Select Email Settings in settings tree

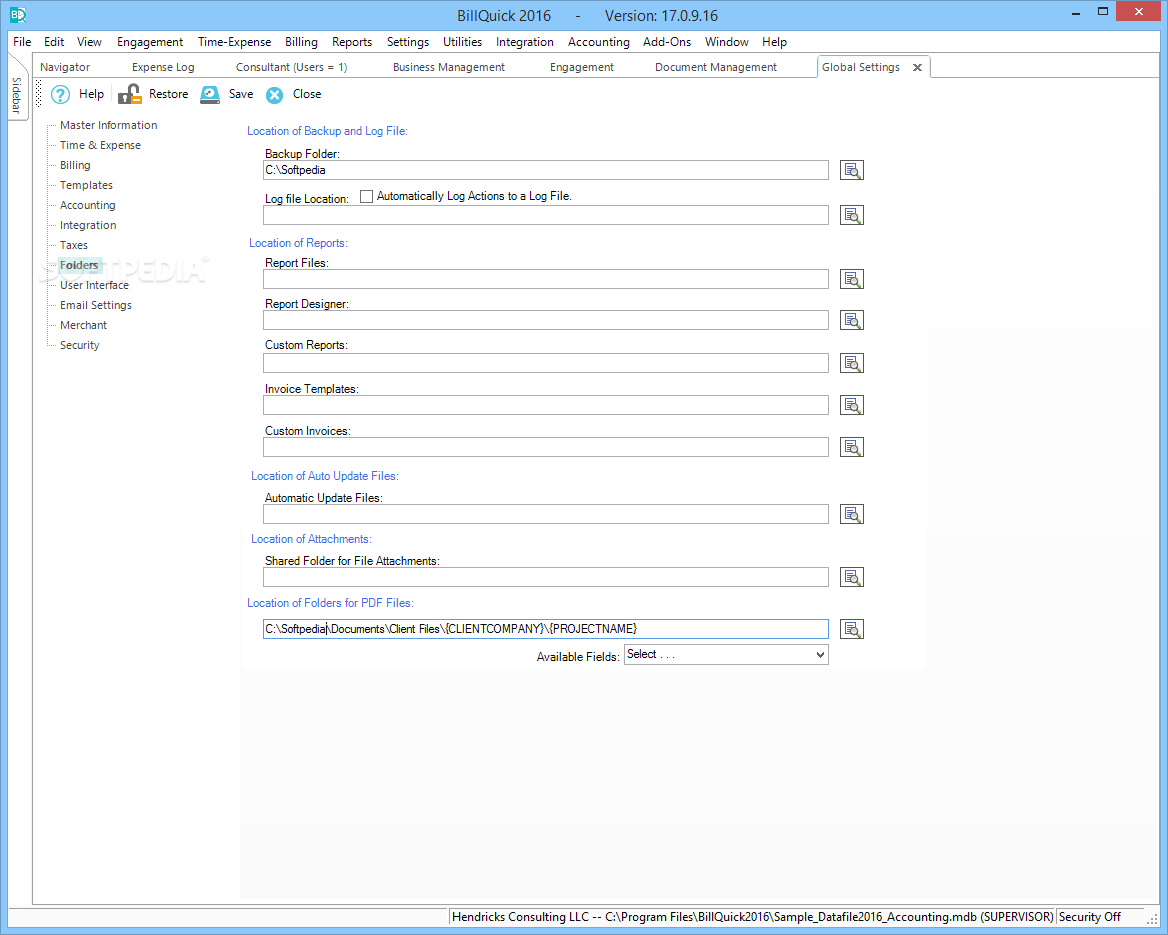point(95,305)
